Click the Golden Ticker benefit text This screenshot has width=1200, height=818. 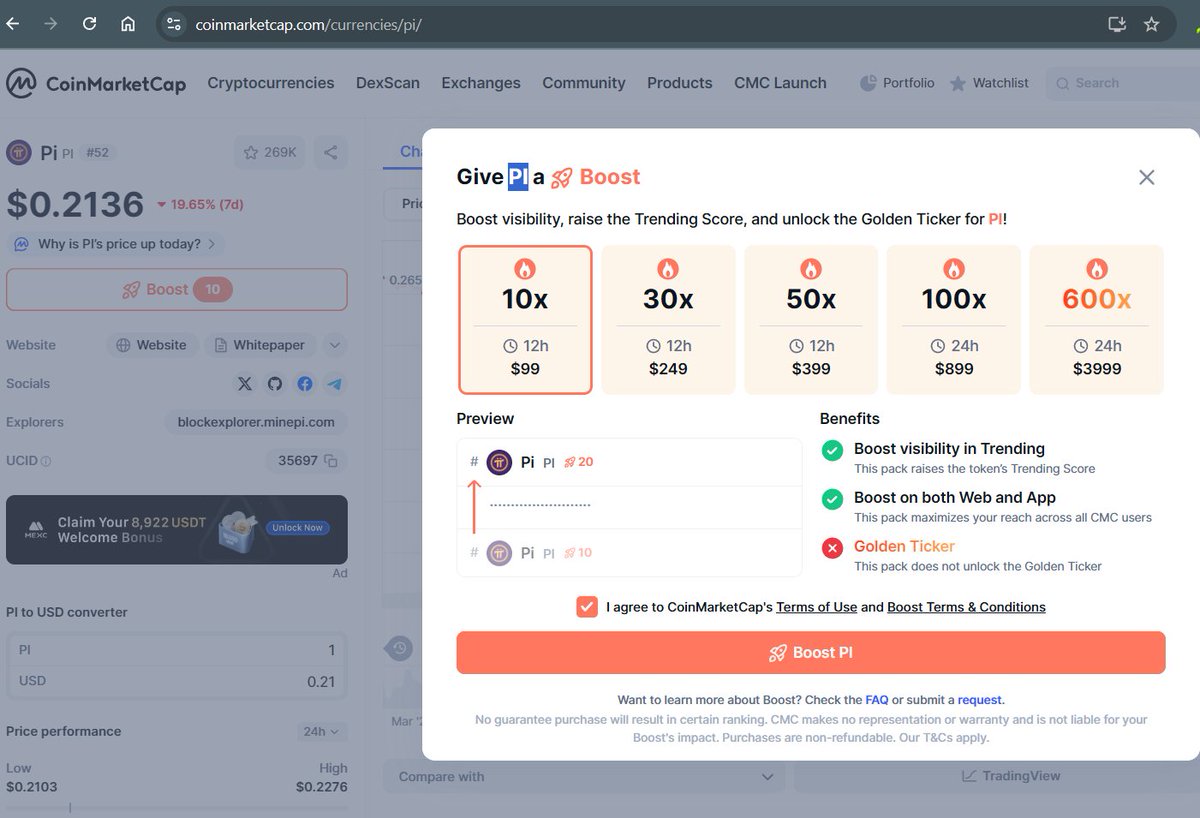click(904, 546)
